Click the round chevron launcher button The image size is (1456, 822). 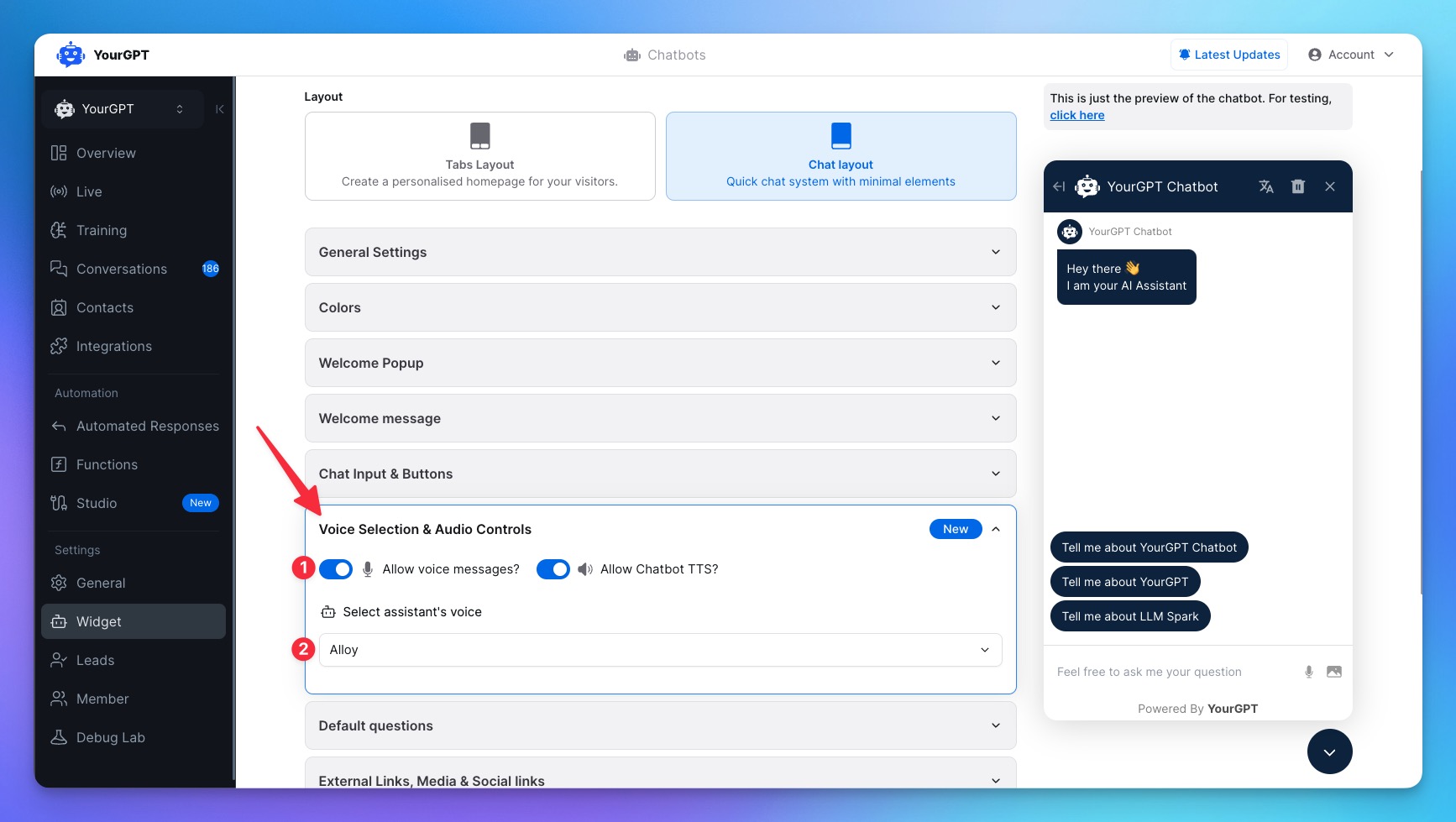(x=1330, y=751)
